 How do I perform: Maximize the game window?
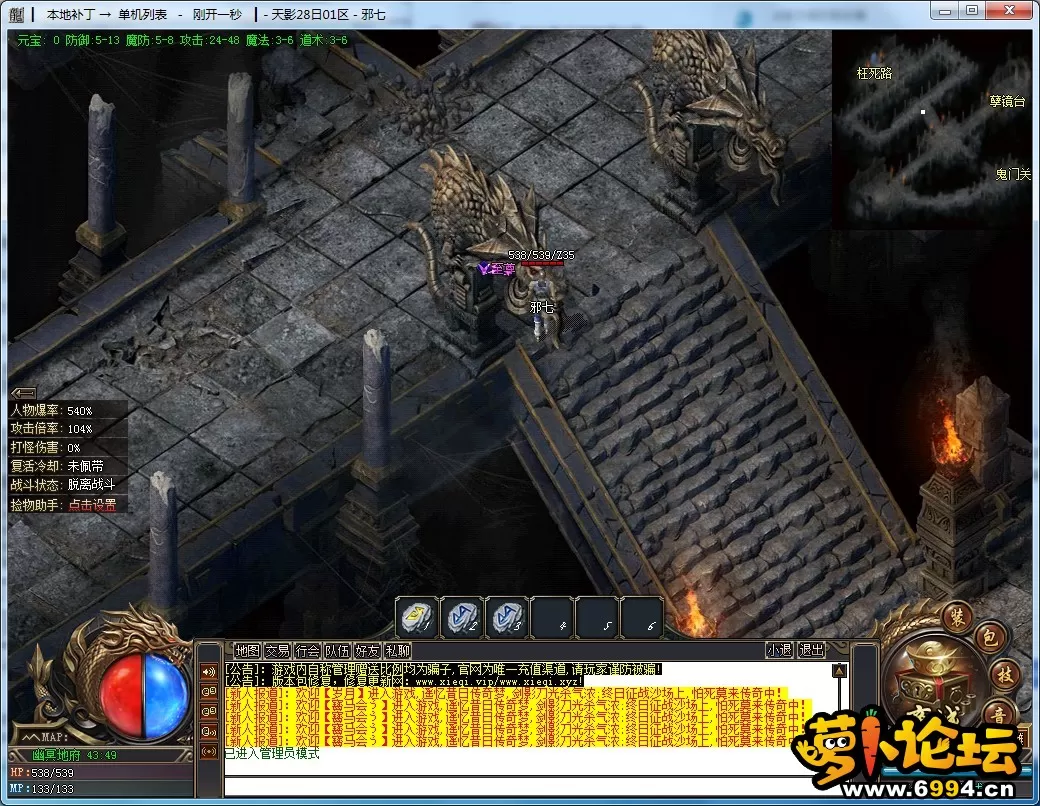[972, 11]
